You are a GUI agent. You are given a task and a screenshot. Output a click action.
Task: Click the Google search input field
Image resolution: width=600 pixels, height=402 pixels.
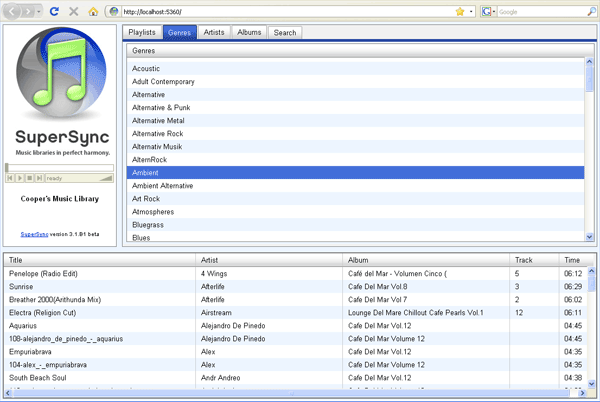542,12
